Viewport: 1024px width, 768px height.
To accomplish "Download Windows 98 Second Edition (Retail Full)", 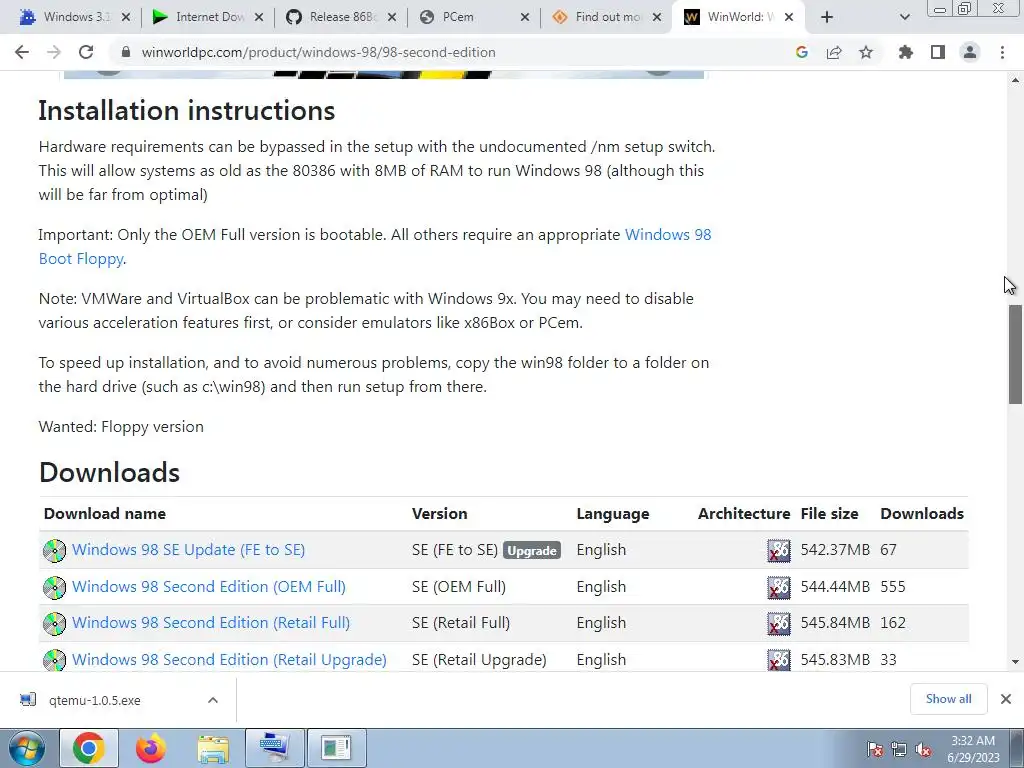I will (211, 622).
